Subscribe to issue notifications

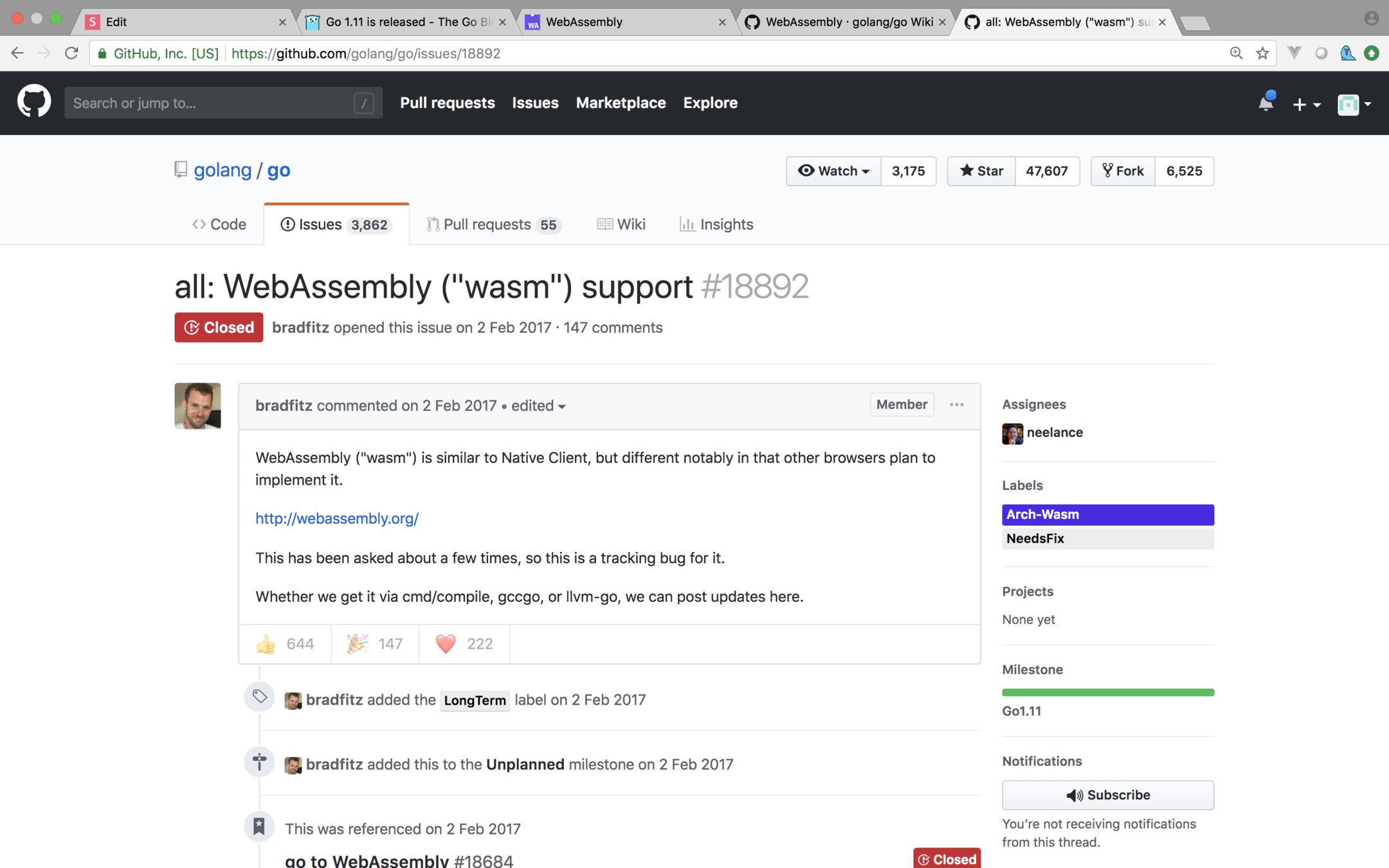click(x=1107, y=795)
